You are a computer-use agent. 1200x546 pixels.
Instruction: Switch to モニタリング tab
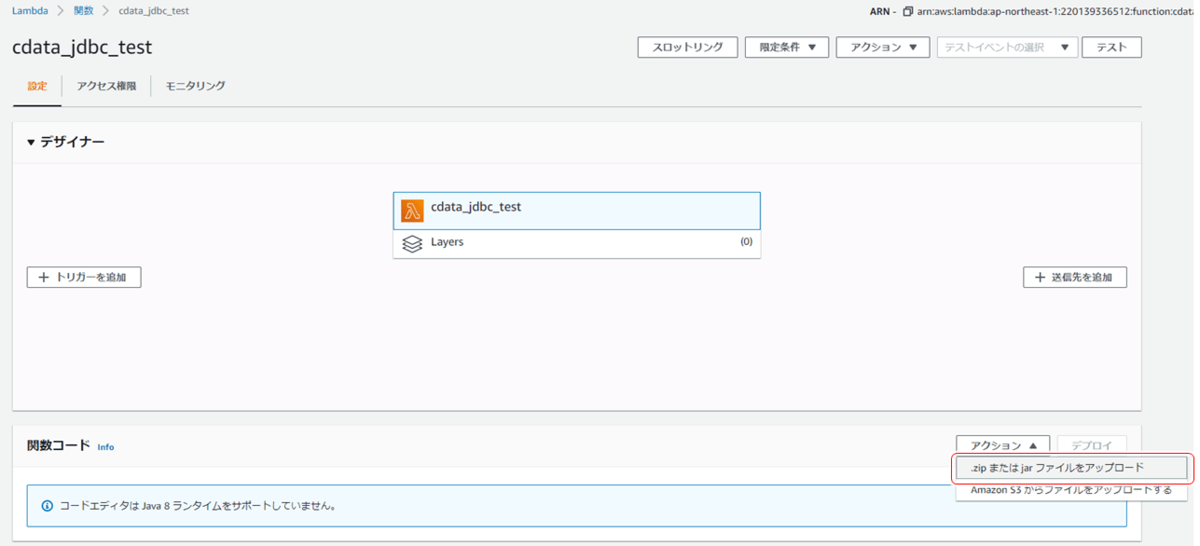[195, 86]
